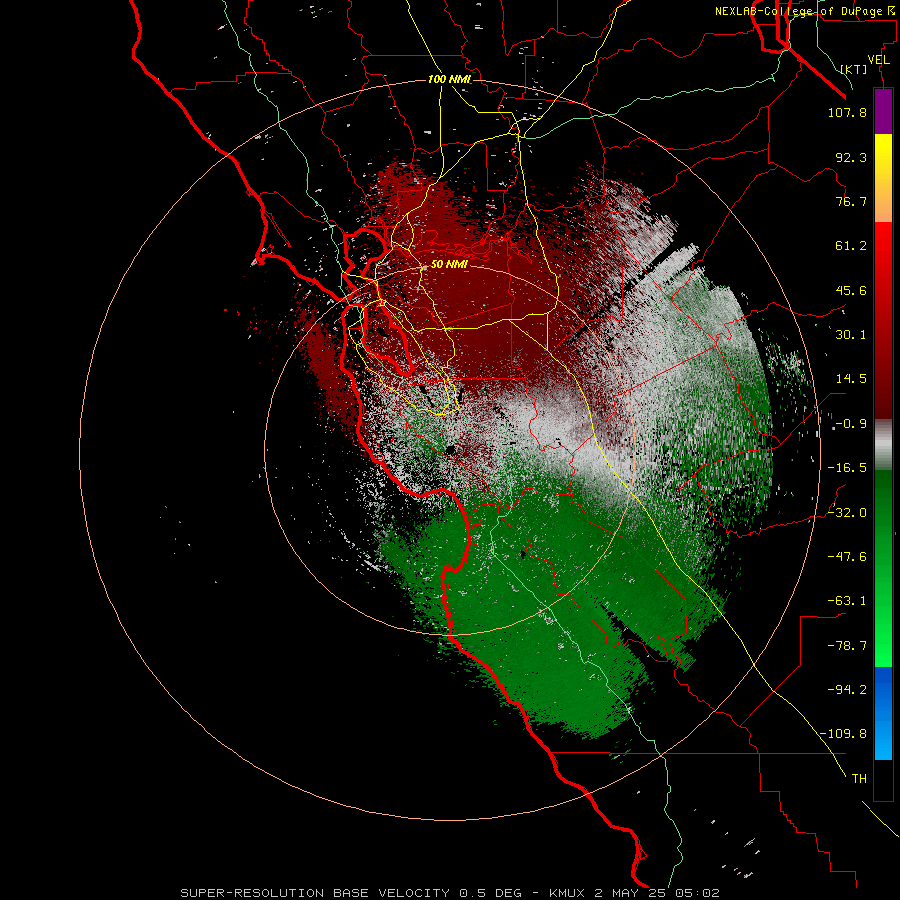
Task: Click the -94.2 velocity scale value
Action: [x=847, y=690]
